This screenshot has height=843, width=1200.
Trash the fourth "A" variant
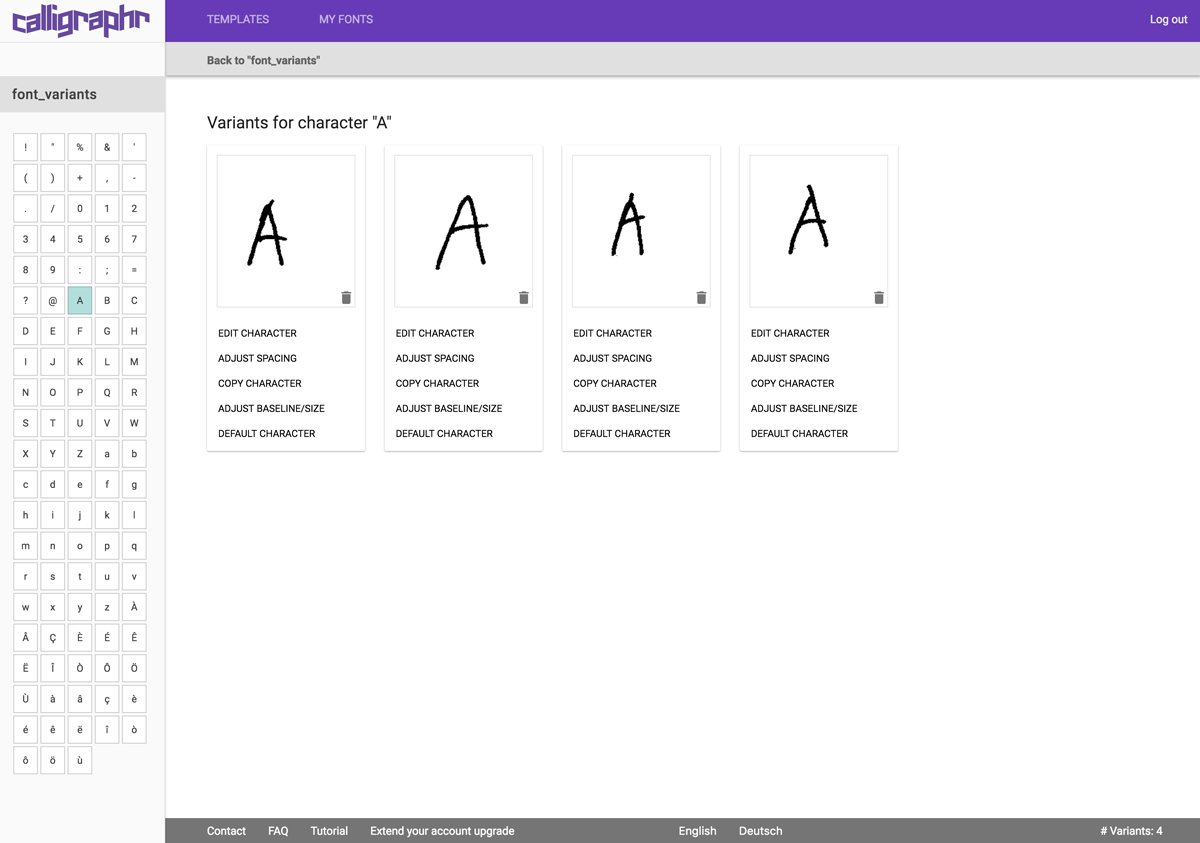point(879,297)
